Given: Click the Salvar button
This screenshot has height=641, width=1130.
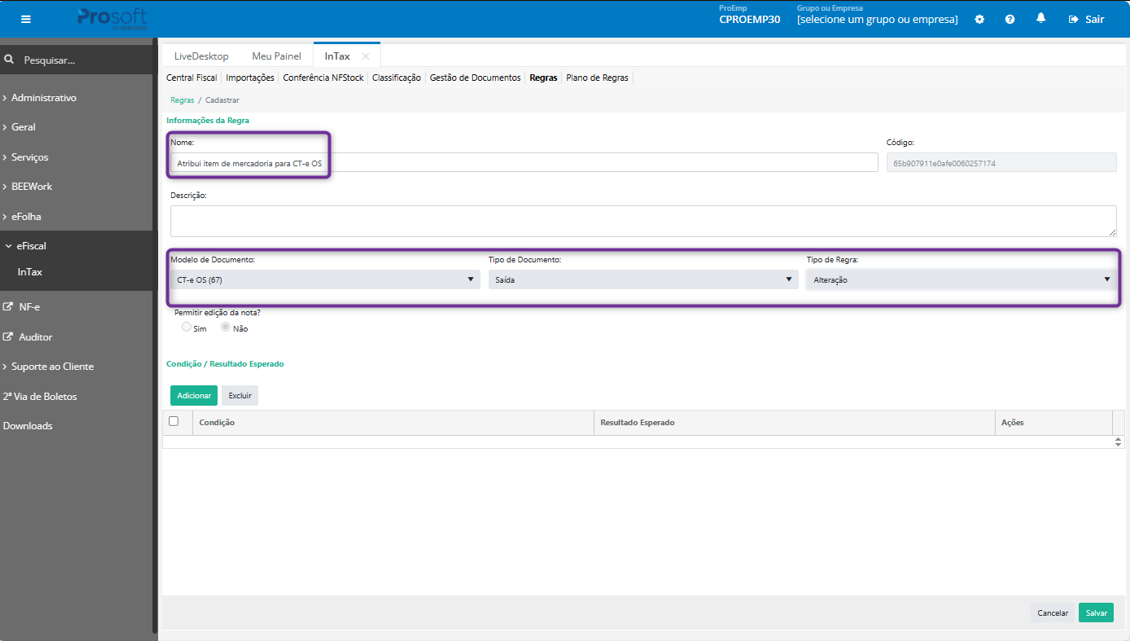Looking at the screenshot, I should coord(1096,613).
